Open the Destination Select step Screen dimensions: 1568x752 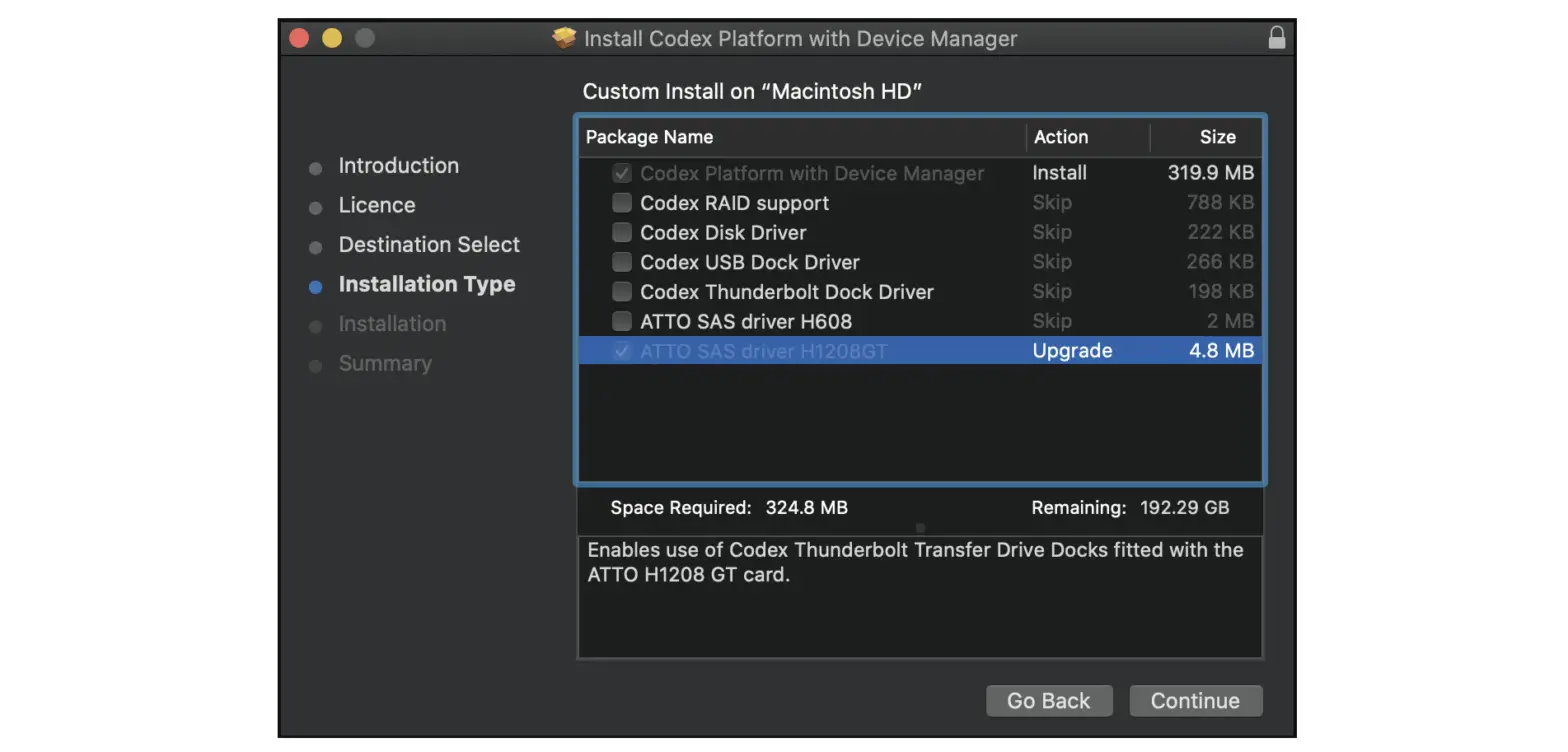[429, 245]
